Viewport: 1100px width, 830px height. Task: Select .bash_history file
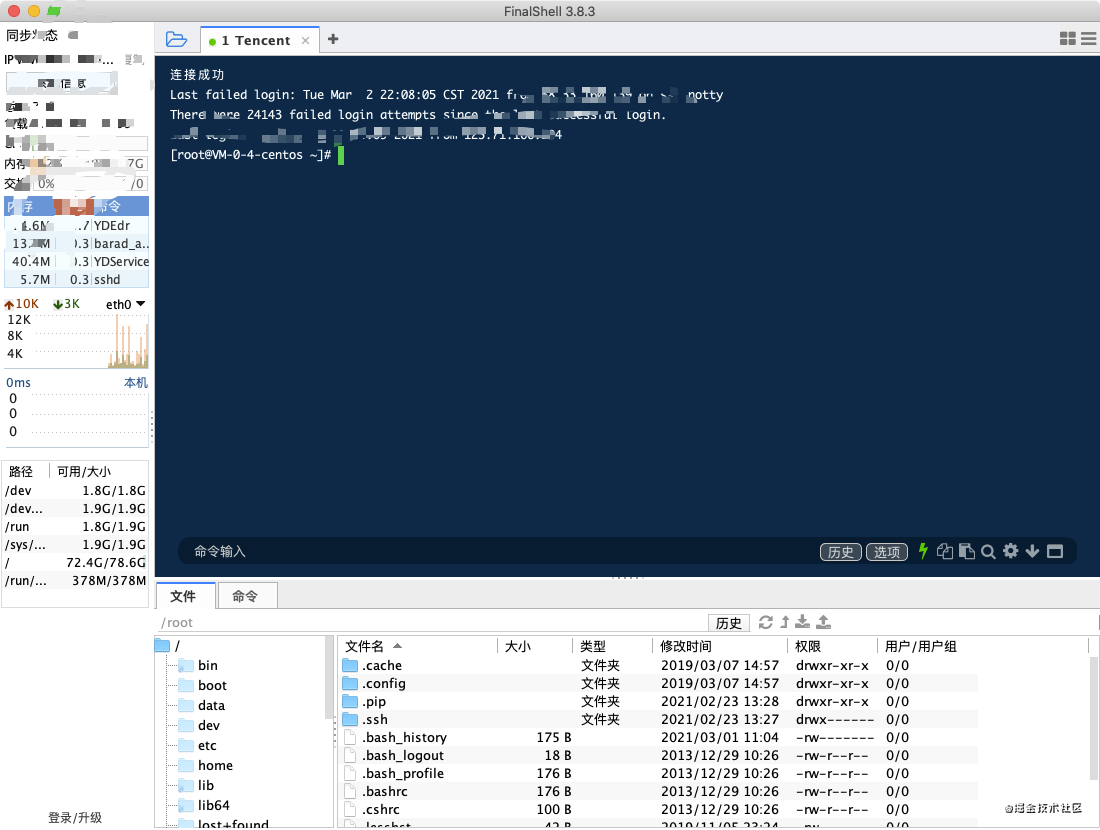click(659, 737)
